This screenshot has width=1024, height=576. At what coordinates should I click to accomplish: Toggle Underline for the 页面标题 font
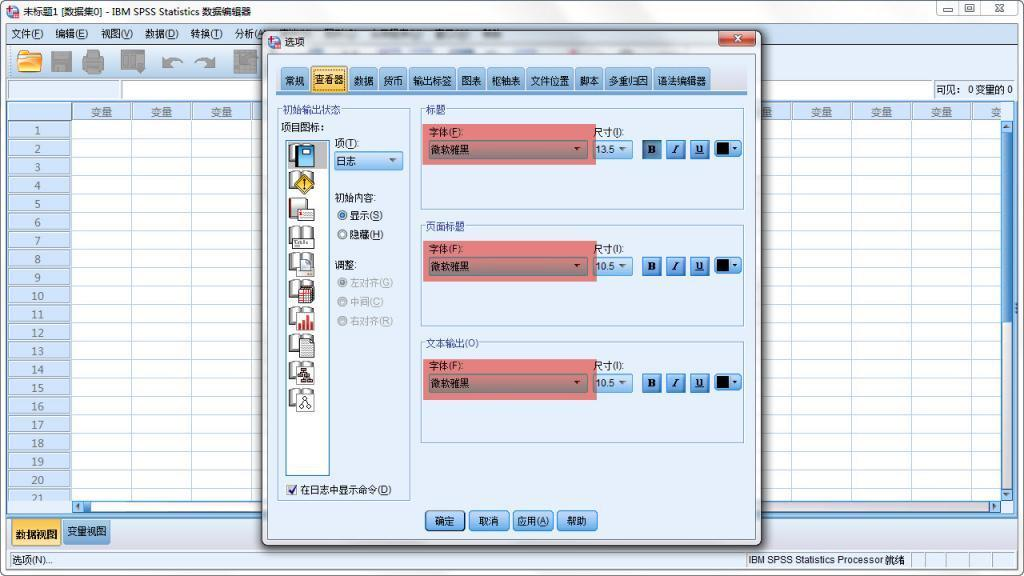[699, 266]
